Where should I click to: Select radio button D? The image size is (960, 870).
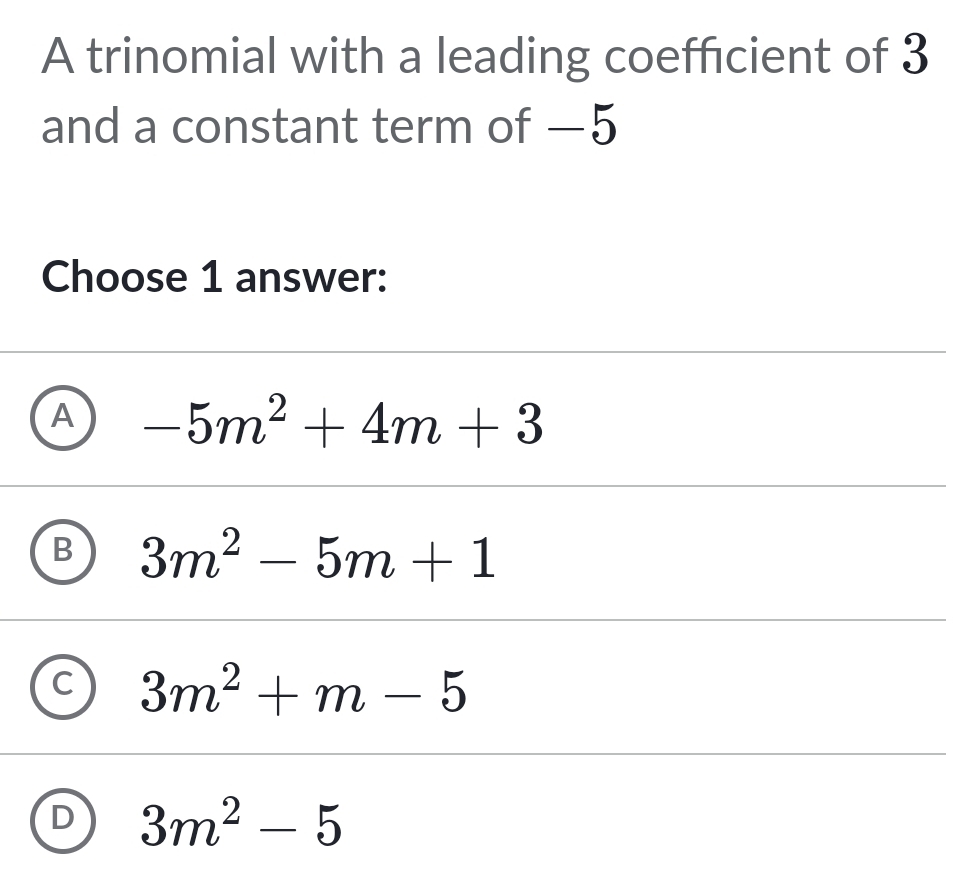point(63,824)
